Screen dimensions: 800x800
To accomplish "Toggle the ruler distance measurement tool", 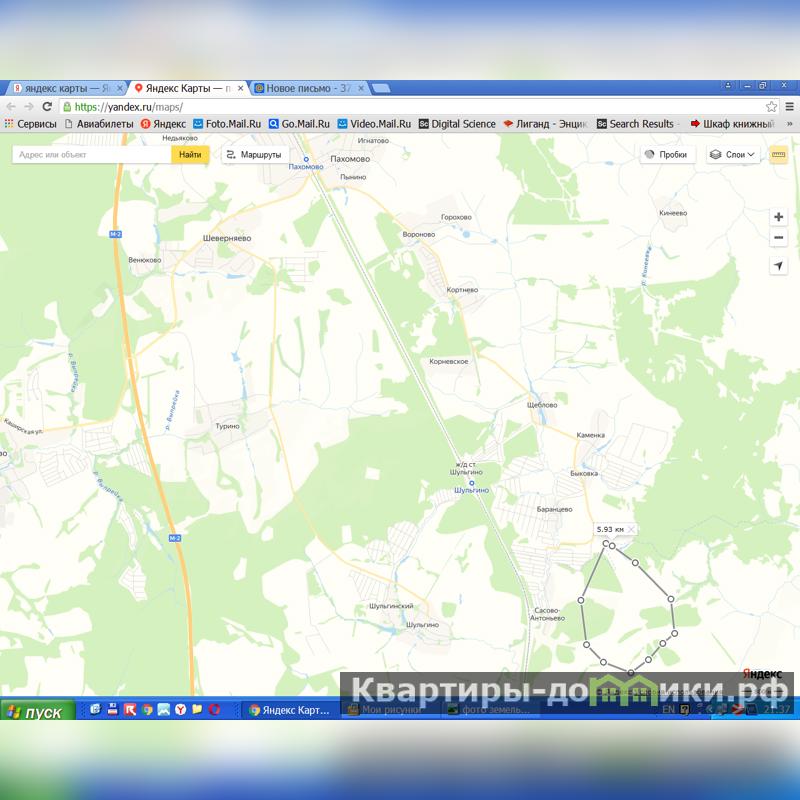I will (778, 155).
